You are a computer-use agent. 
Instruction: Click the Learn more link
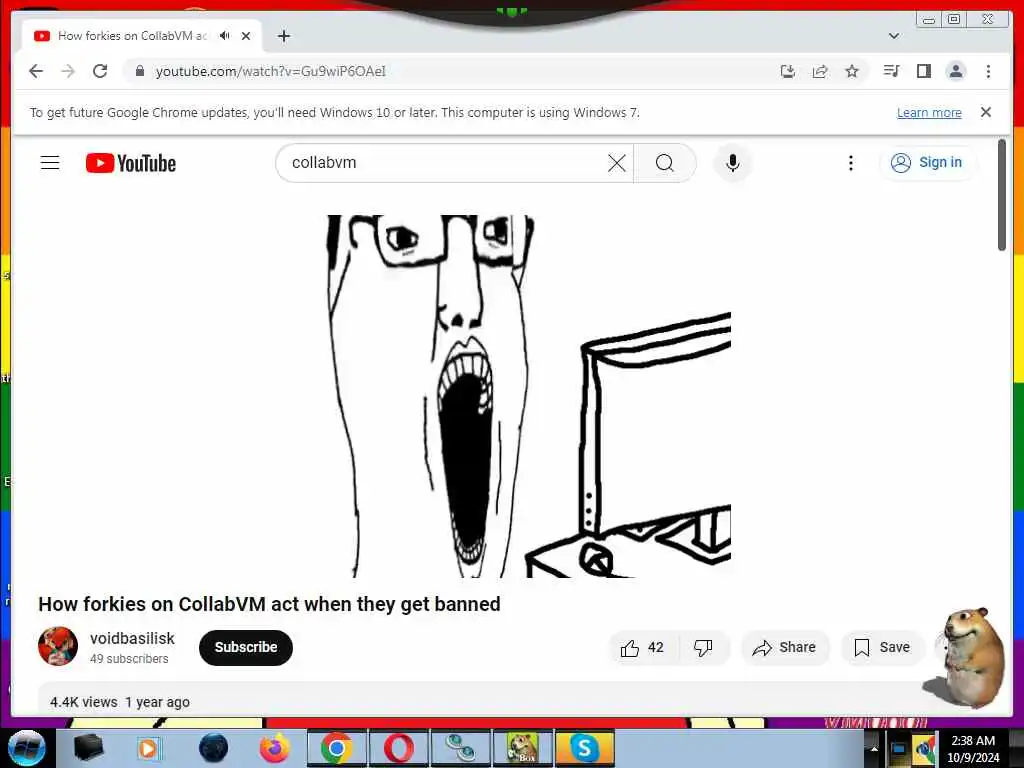(929, 112)
